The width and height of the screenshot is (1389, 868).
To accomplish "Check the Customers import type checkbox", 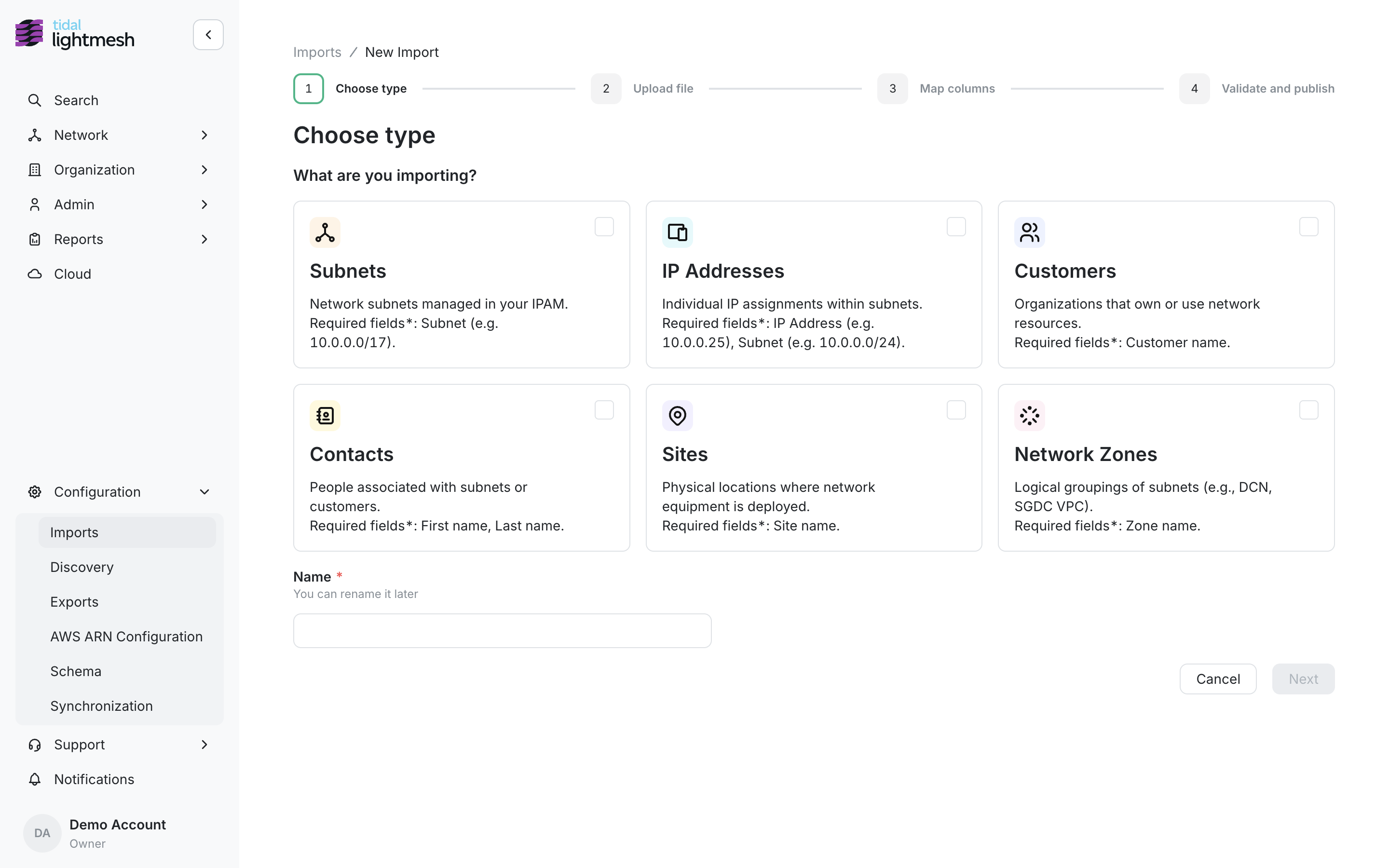I will [1308, 227].
